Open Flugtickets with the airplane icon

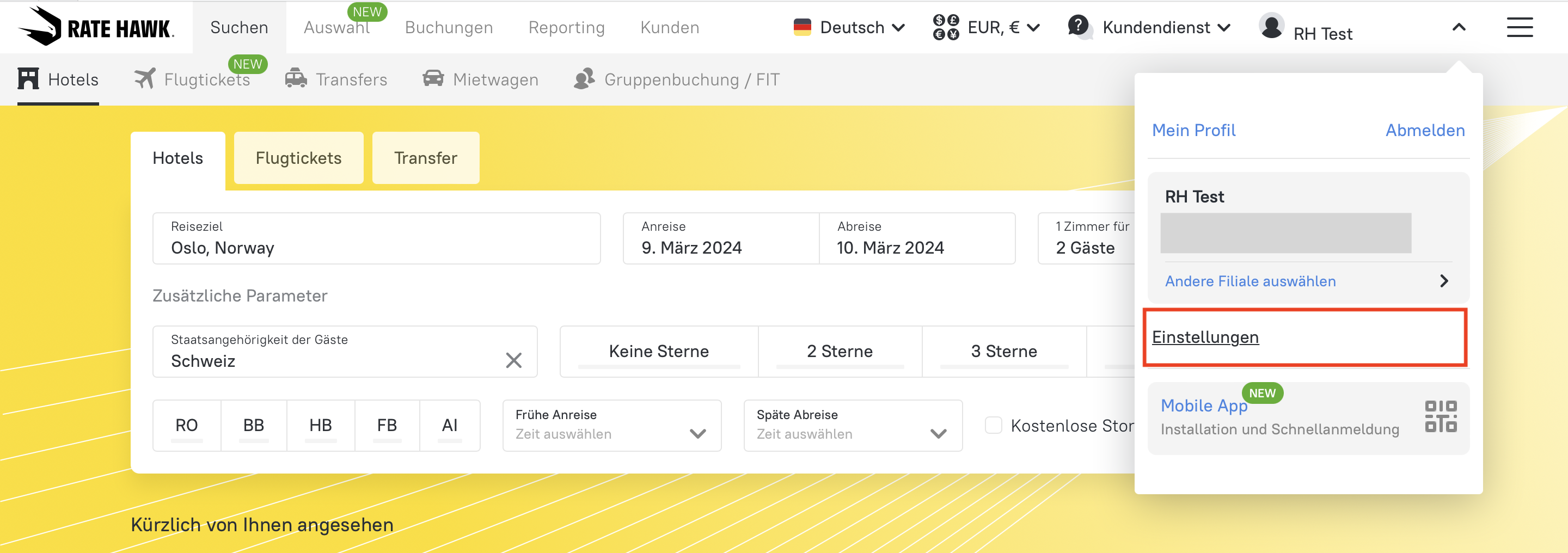click(x=192, y=79)
